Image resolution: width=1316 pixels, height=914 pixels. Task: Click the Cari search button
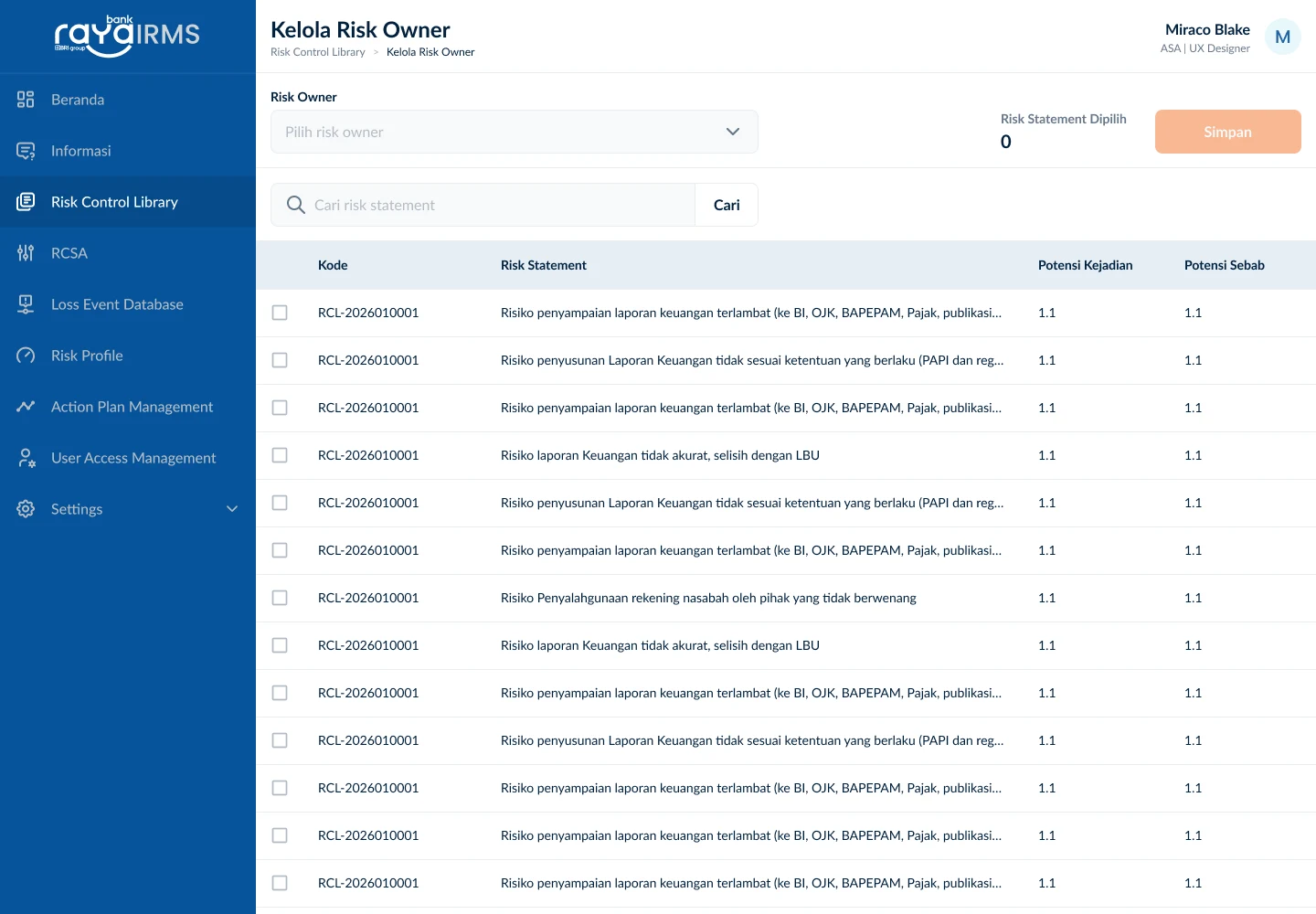(727, 205)
